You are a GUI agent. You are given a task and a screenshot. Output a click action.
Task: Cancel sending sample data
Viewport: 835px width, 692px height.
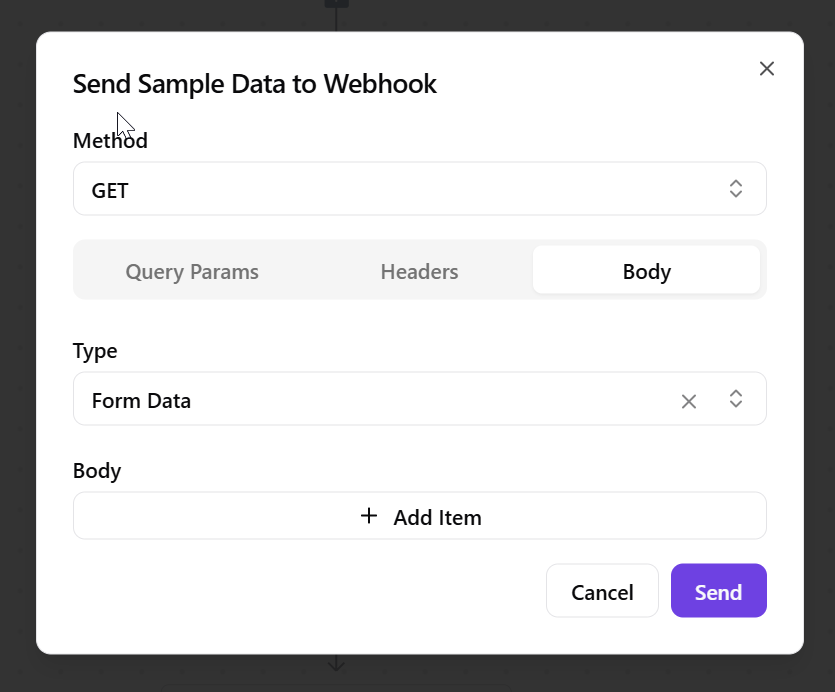(x=602, y=592)
